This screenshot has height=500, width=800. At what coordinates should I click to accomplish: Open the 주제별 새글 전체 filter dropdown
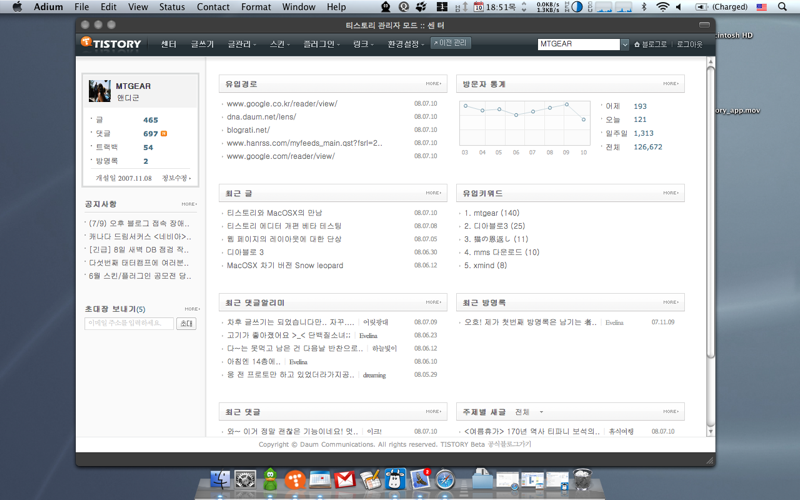pyautogui.click(x=529, y=412)
